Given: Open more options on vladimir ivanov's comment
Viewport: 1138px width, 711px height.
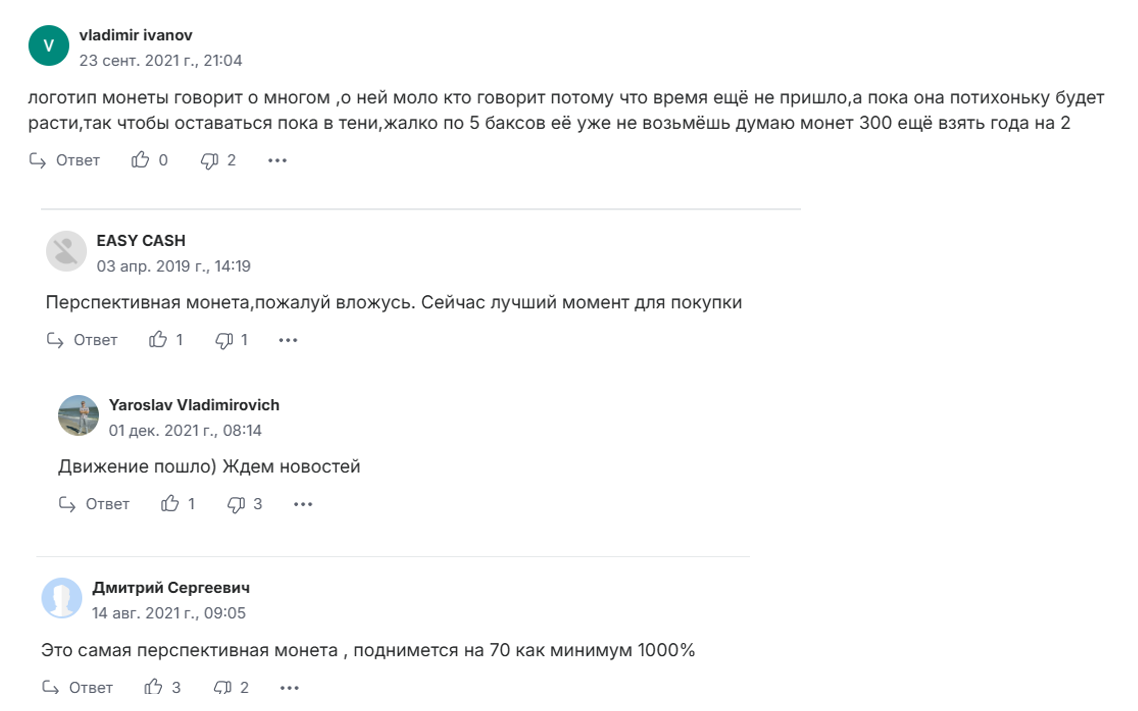Looking at the screenshot, I should coord(277,160).
